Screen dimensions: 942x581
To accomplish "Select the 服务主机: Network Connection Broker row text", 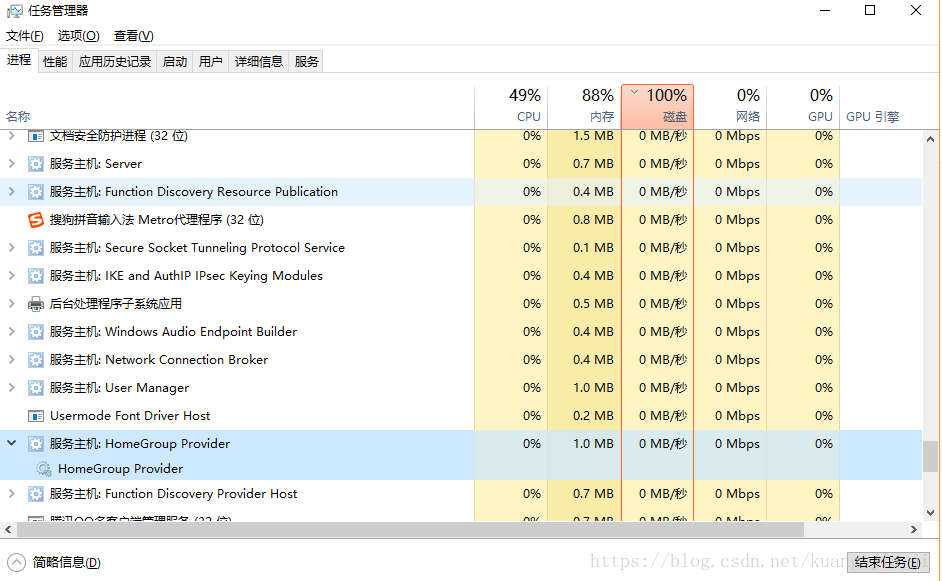I will coord(159,360).
